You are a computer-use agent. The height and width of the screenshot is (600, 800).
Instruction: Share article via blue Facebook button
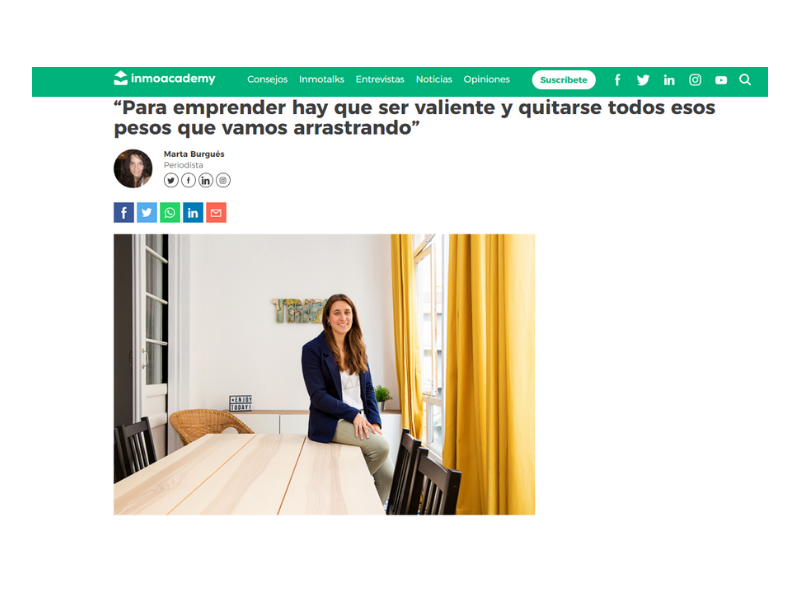123,212
